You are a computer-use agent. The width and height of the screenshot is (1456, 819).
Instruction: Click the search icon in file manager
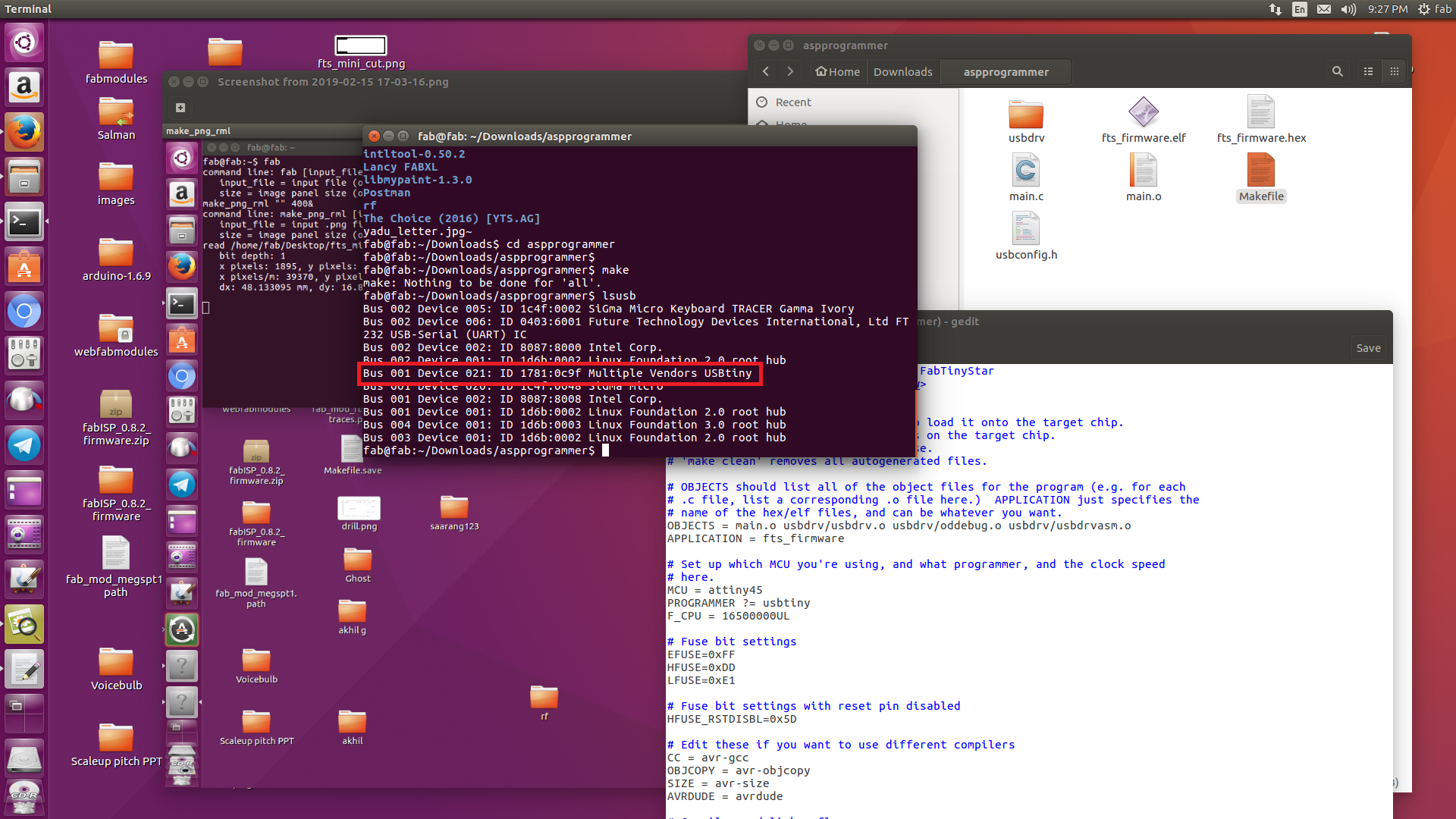click(x=1337, y=71)
